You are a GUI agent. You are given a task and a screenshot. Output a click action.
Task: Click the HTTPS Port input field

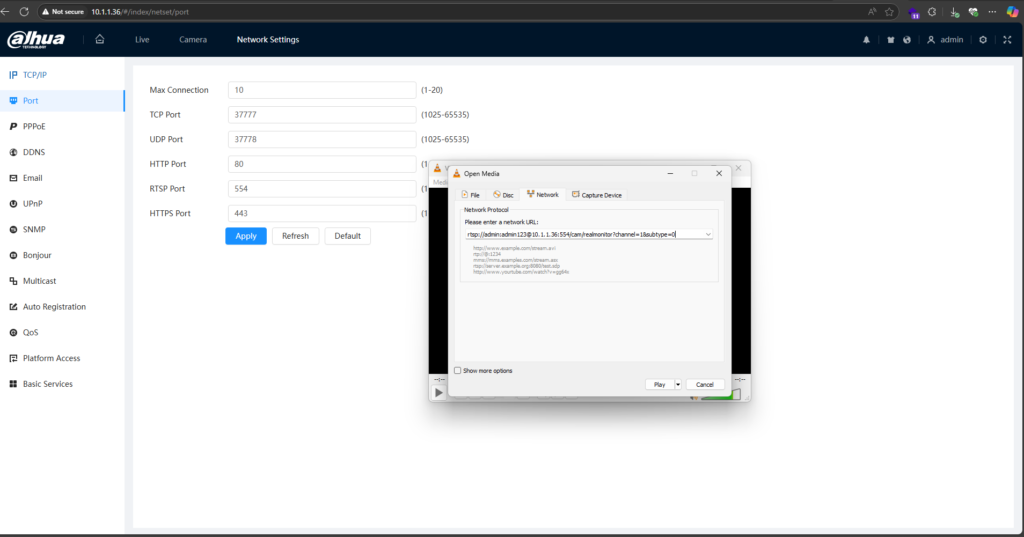coord(322,213)
